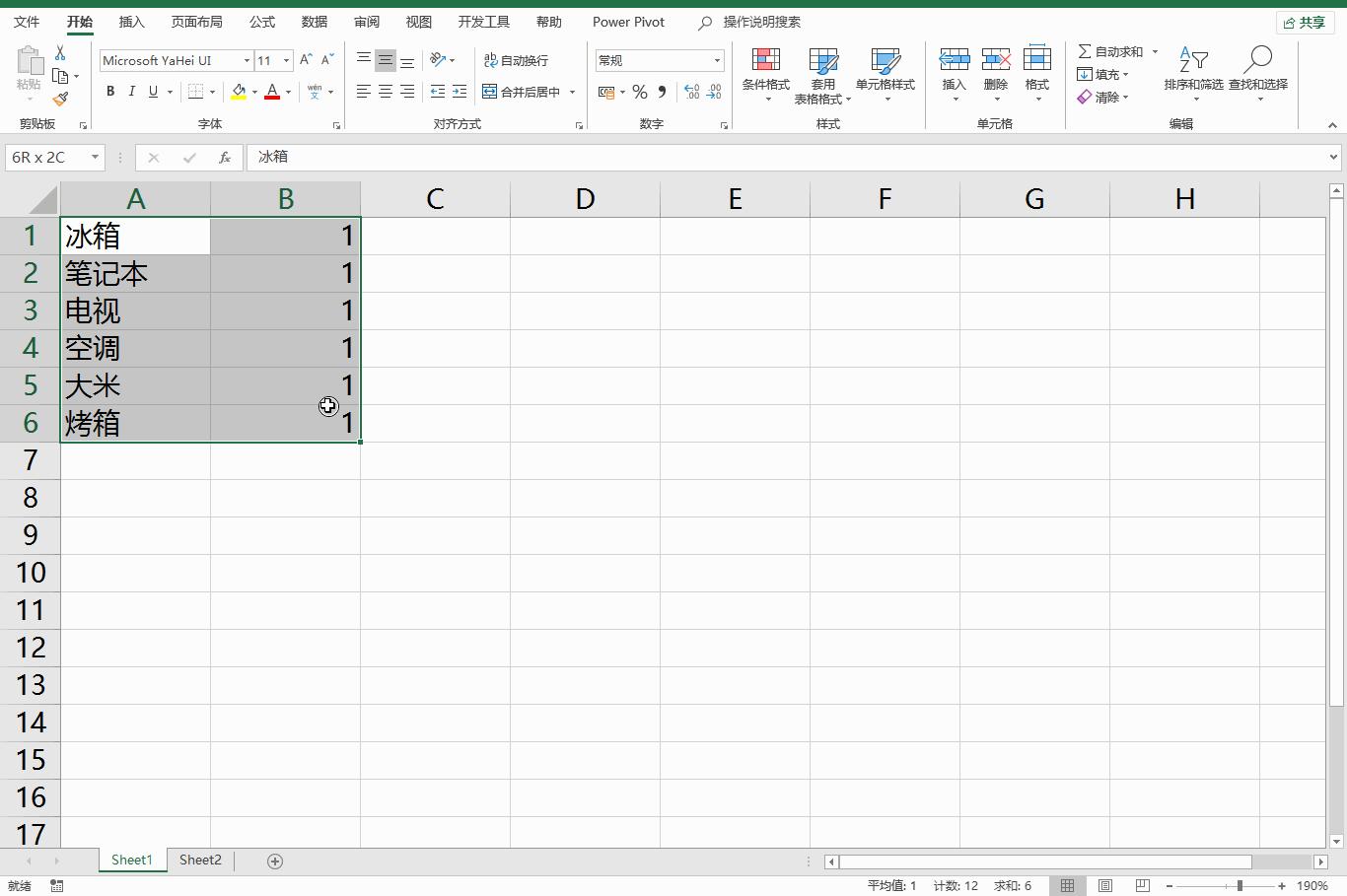The width and height of the screenshot is (1347, 896).
Task: Click the AutoSum sigma icon
Action: 1085,51
